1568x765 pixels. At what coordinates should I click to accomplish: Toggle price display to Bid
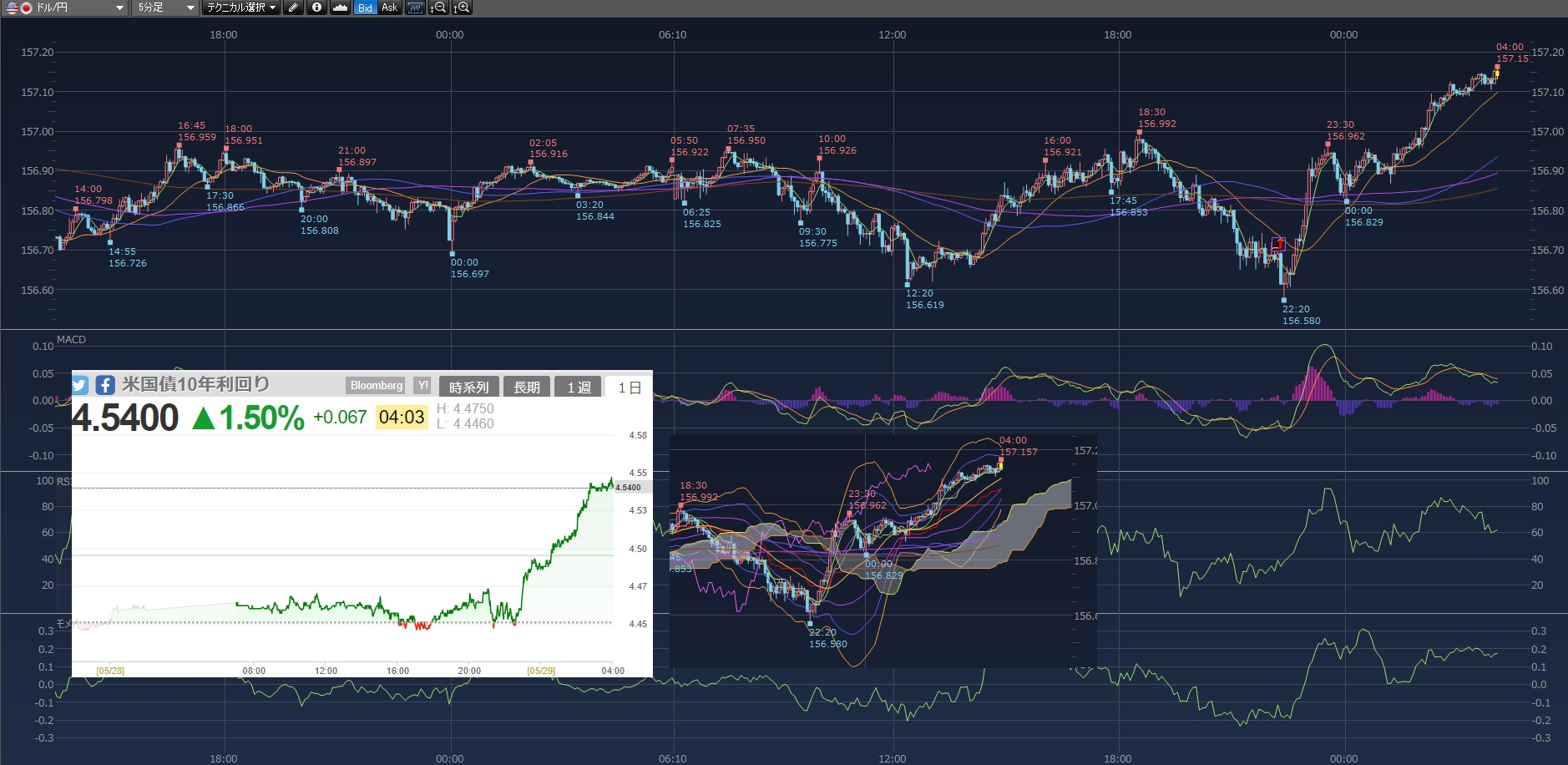(365, 8)
